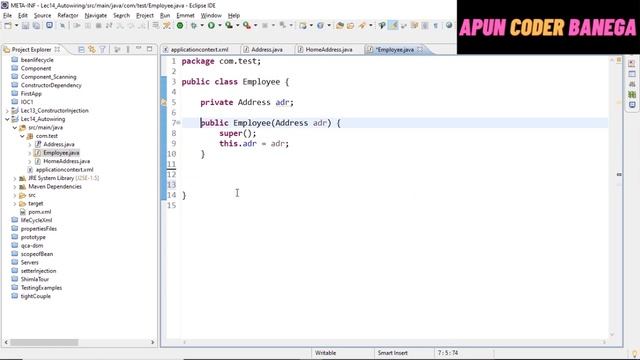Click the New file toolbar icon

click(8, 25)
